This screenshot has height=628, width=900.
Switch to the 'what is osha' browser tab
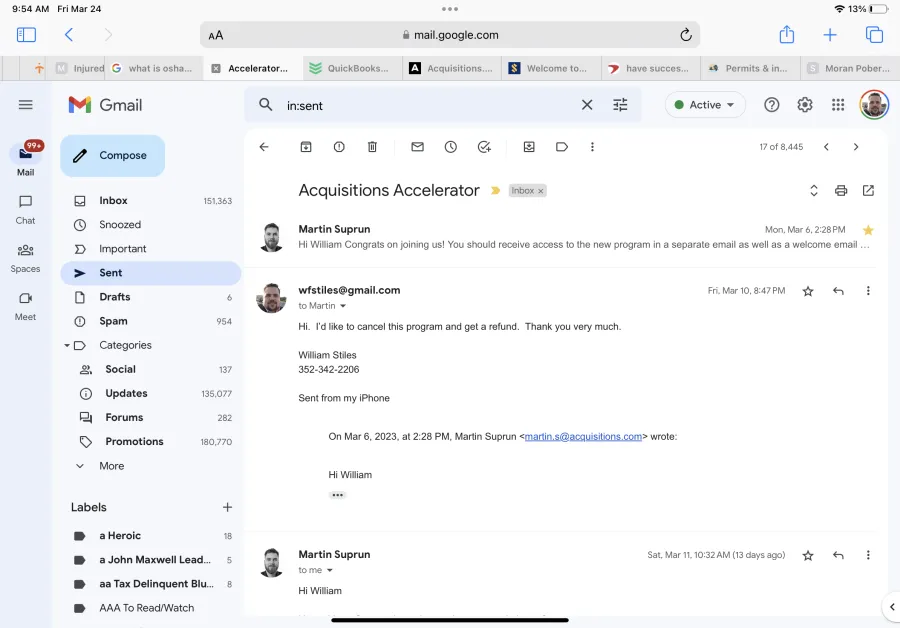click(154, 68)
